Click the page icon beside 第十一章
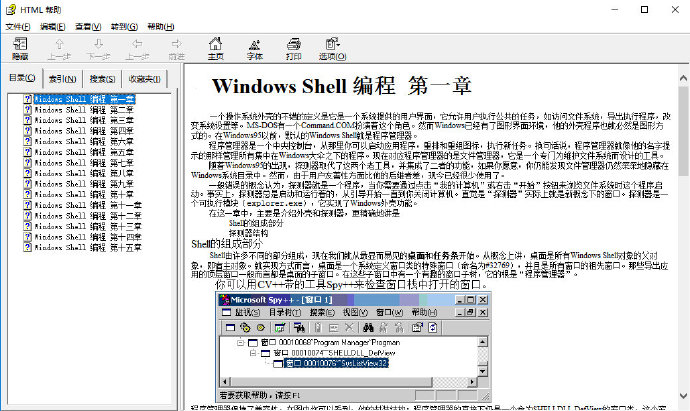The width and height of the screenshot is (690, 411). (x=28, y=205)
